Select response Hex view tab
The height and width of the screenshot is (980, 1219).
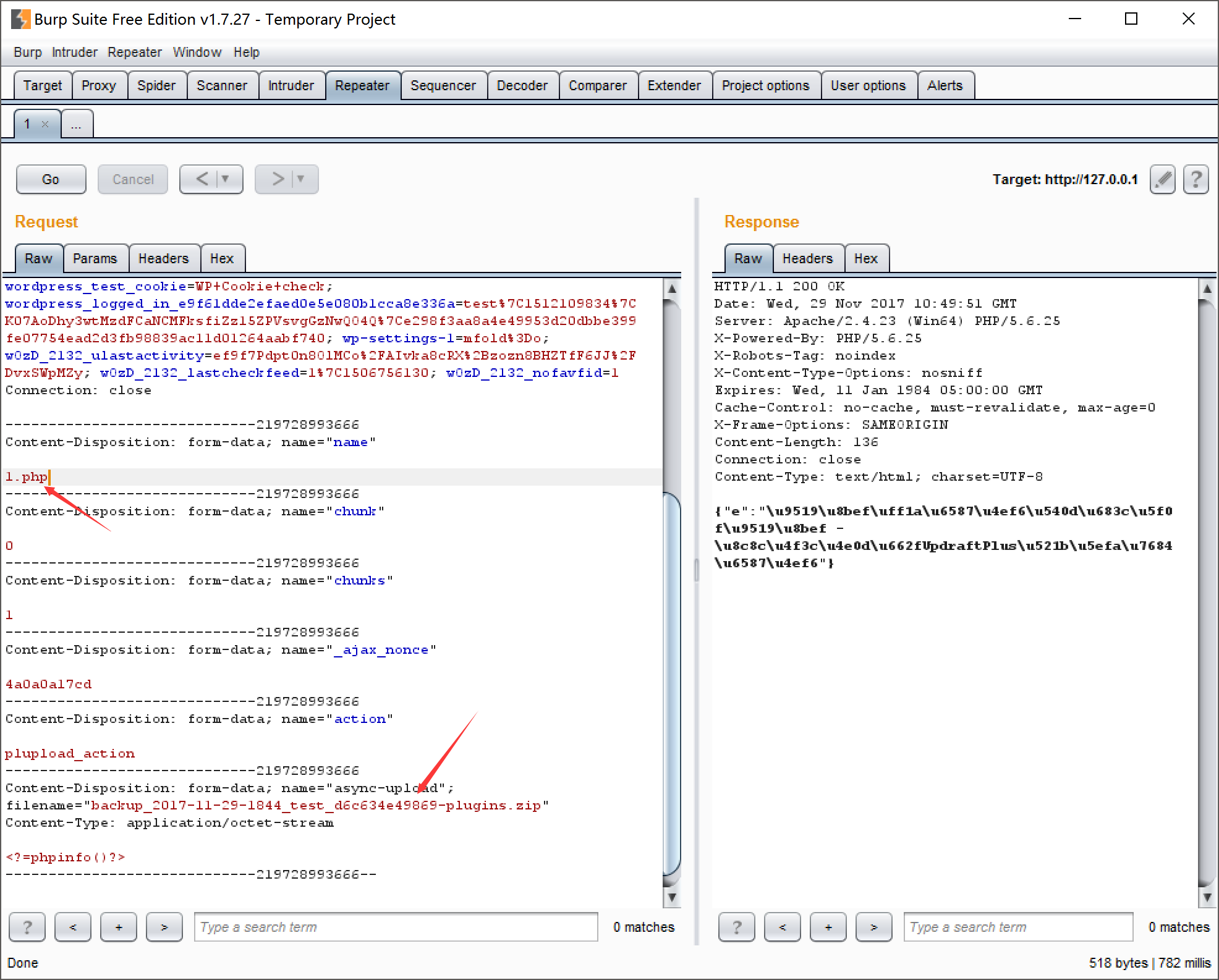coord(866,258)
